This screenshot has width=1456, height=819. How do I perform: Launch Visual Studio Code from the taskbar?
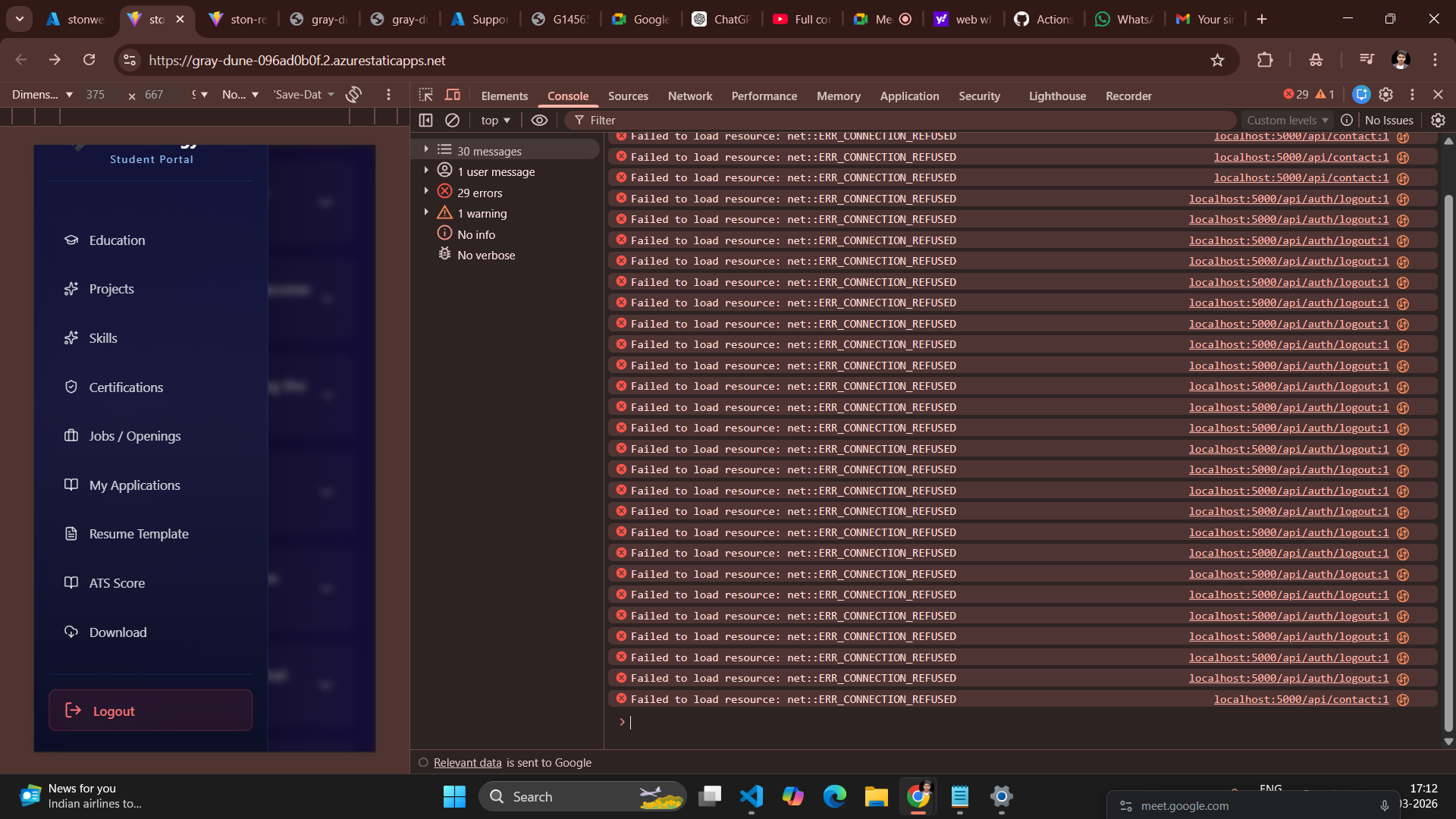pyautogui.click(x=751, y=797)
